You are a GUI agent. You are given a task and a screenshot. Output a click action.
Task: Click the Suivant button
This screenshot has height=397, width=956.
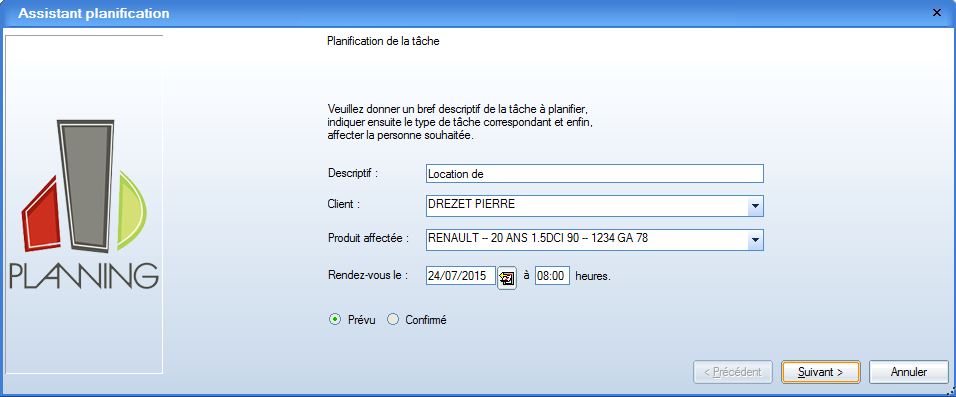[821, 372]
